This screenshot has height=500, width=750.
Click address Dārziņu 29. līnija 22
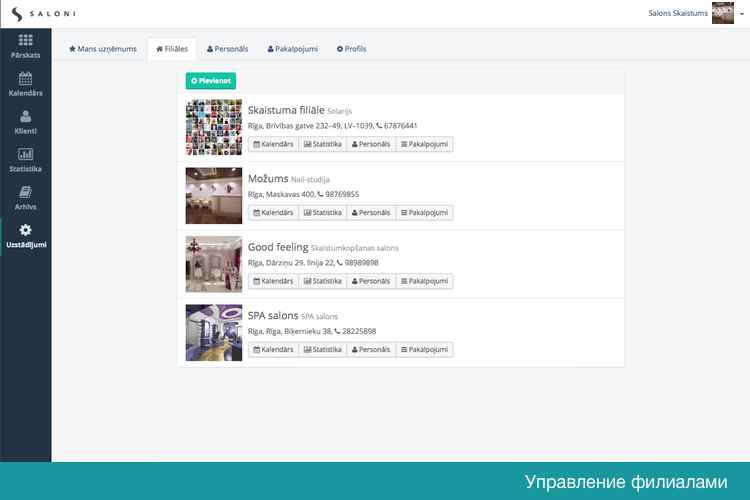(x=300, y=263)
